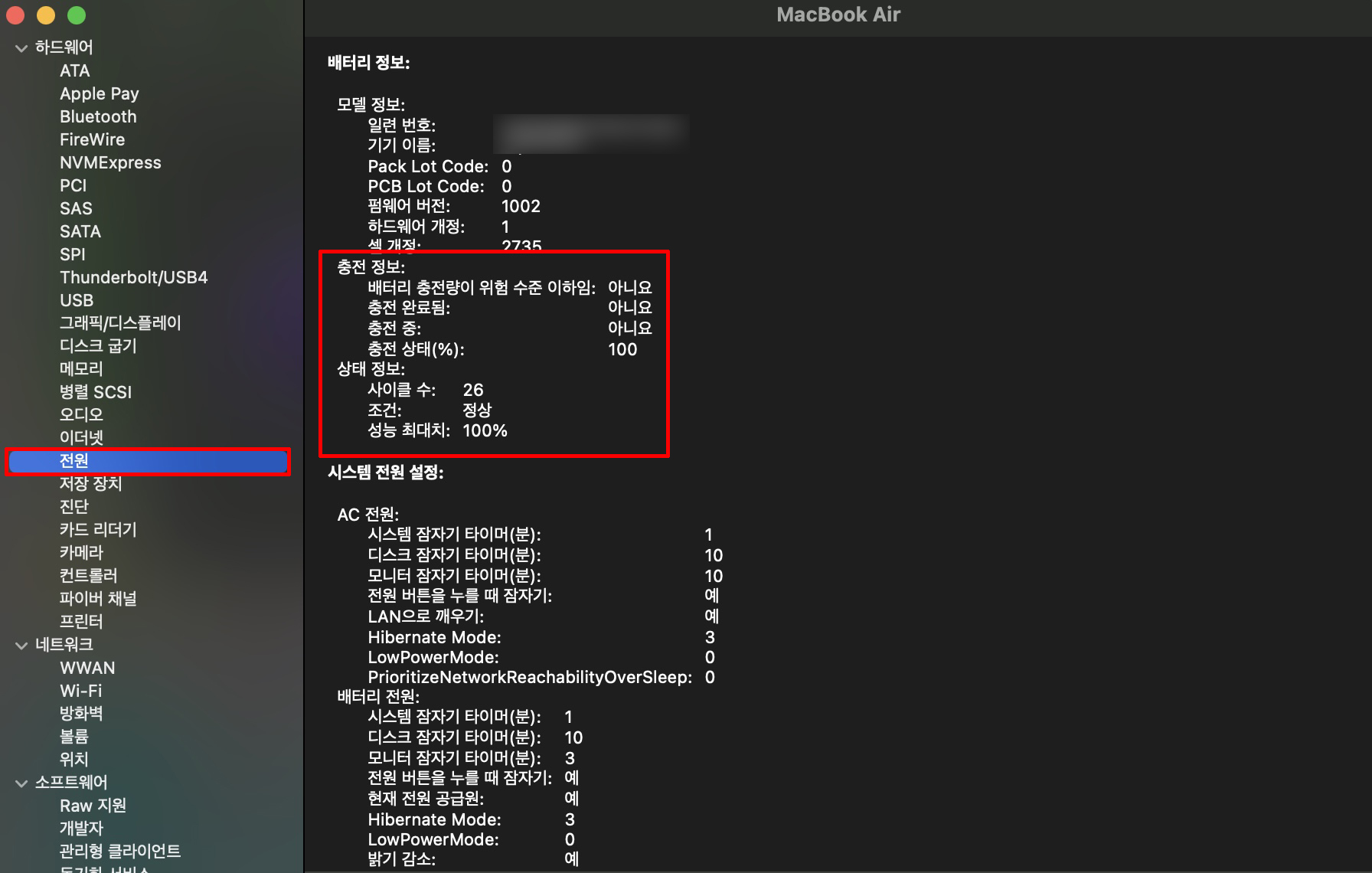Click the 사이클 수 value 26
The height and width of the screenshot is (873, 1372).
click(473, 390)
